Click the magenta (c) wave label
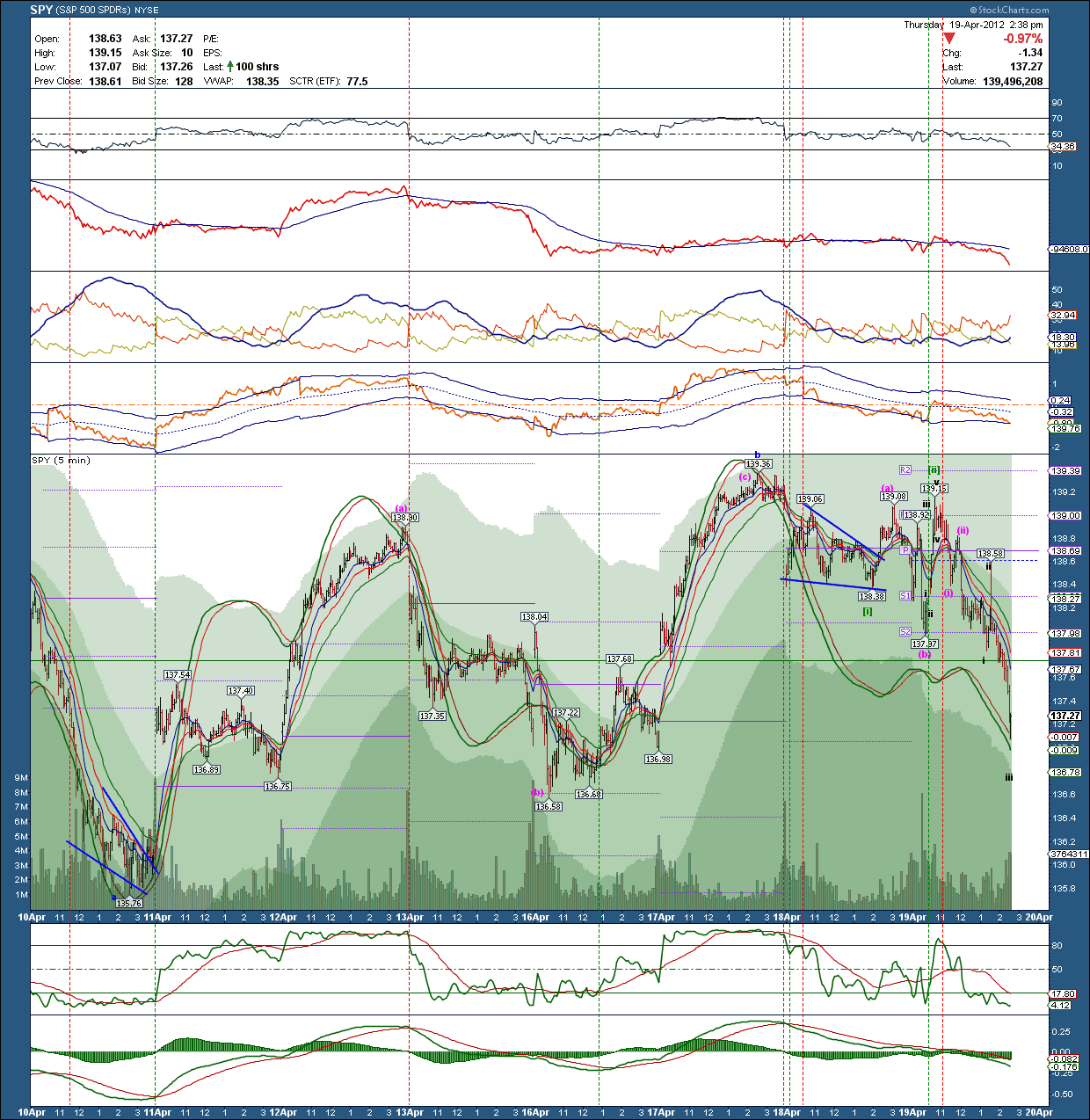This screenshot has width=1090, height=1120. pyautogui.click(x=745, y=477)
